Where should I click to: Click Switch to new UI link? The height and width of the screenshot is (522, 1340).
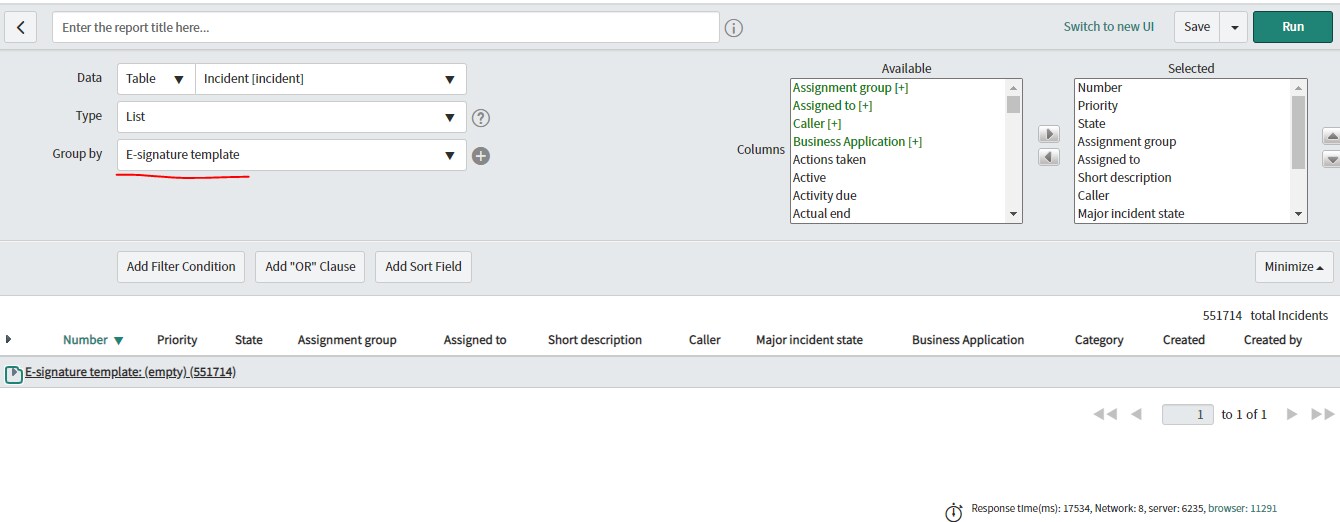click(1108, 27)
